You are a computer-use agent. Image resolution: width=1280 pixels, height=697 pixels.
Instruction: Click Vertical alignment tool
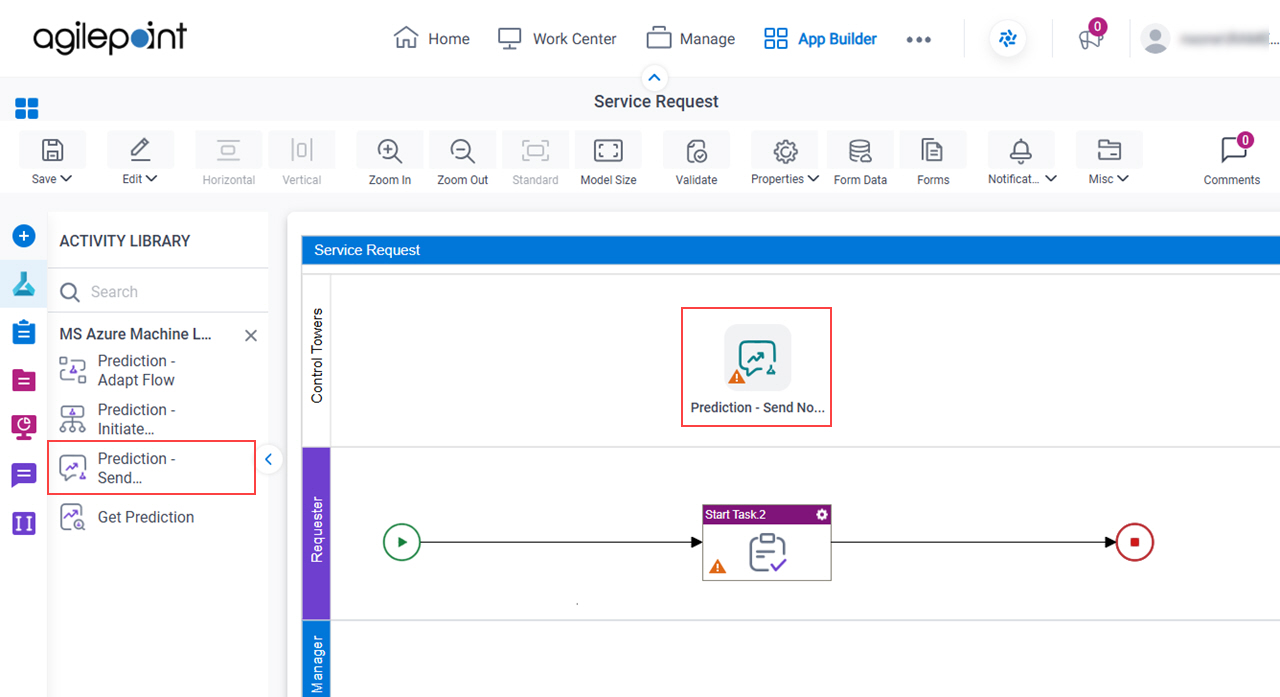[302, 160]
